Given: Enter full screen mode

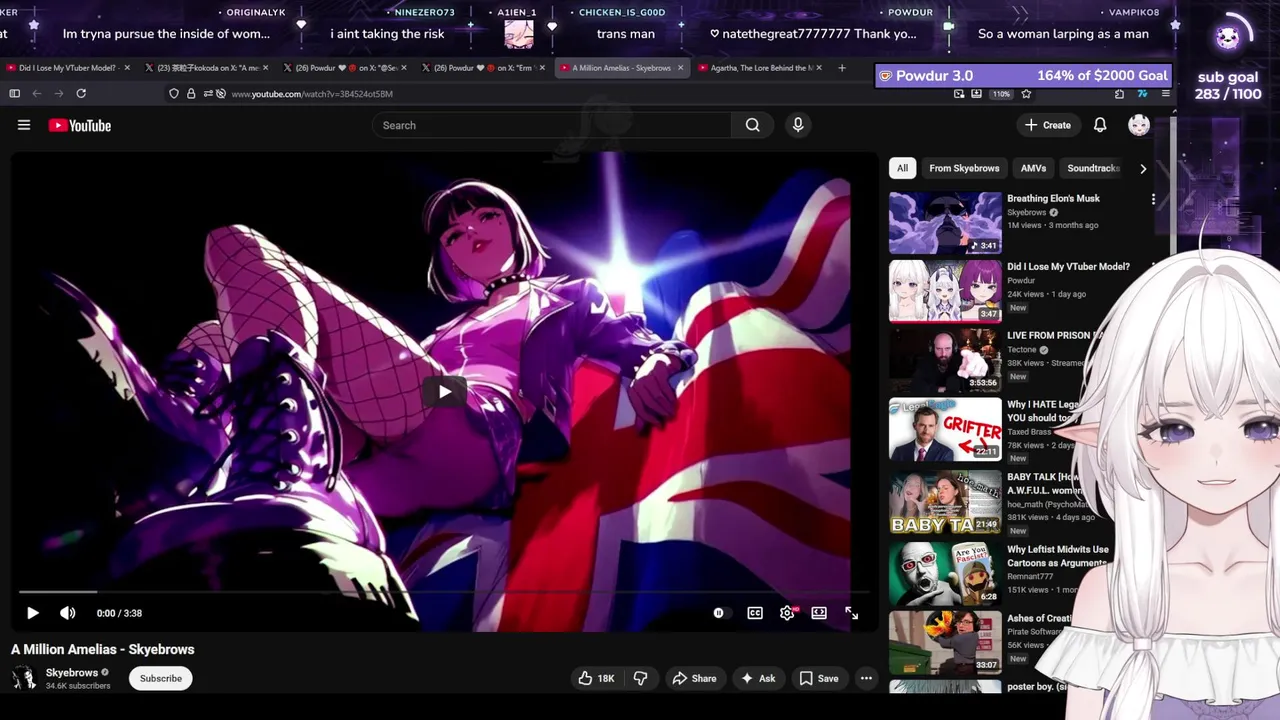Looking at the screenshot, I should pos(851,613).
